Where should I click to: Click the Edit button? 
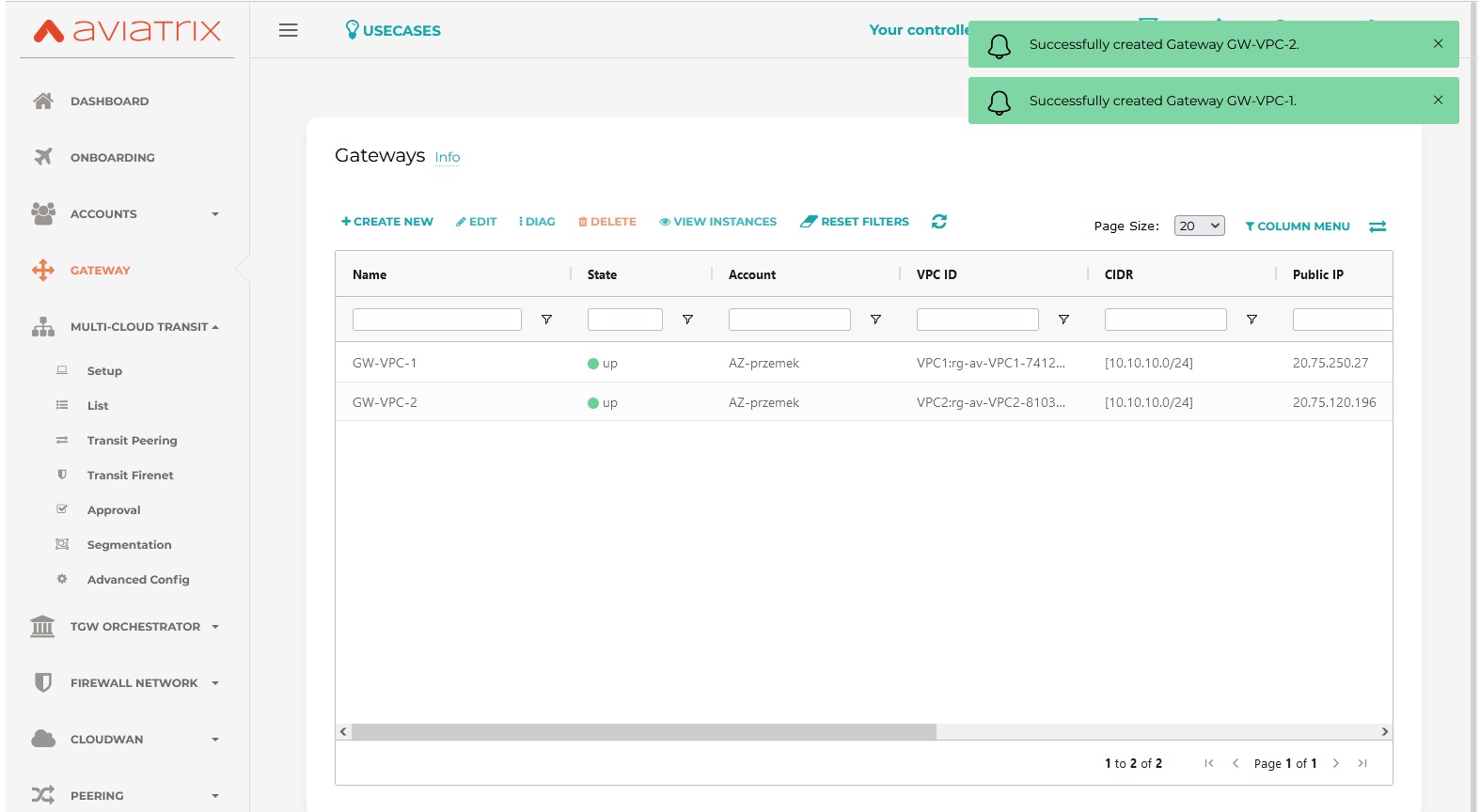click(477, 222)
